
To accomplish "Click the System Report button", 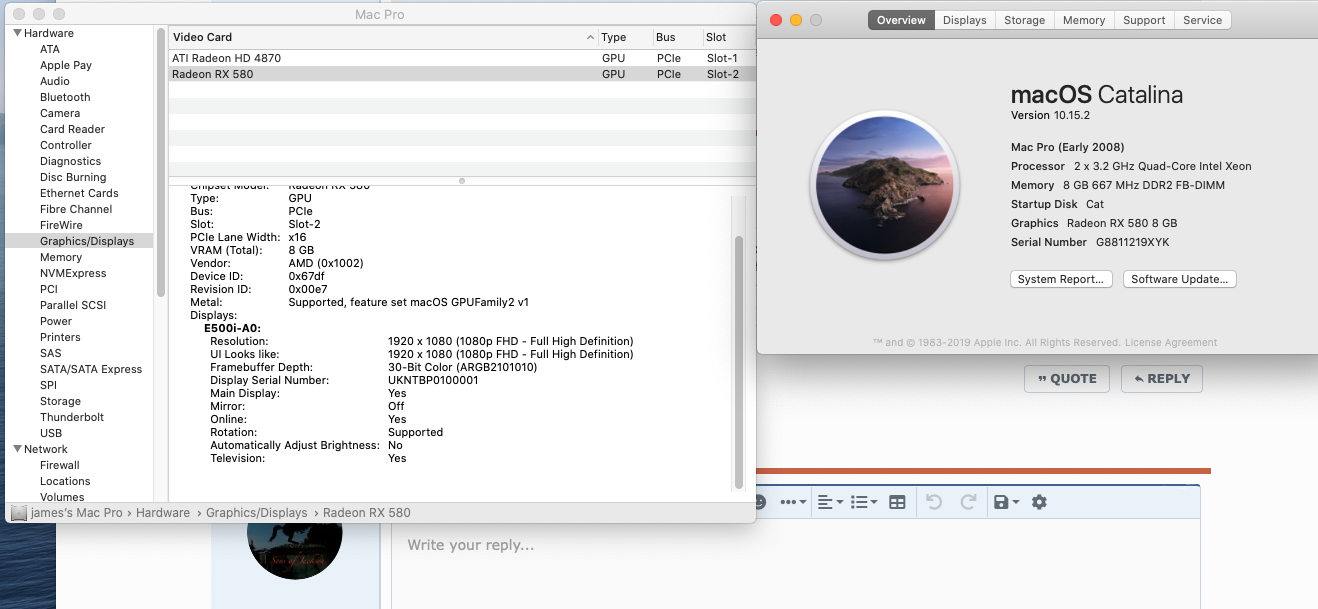I will (x=1061, y=279).
